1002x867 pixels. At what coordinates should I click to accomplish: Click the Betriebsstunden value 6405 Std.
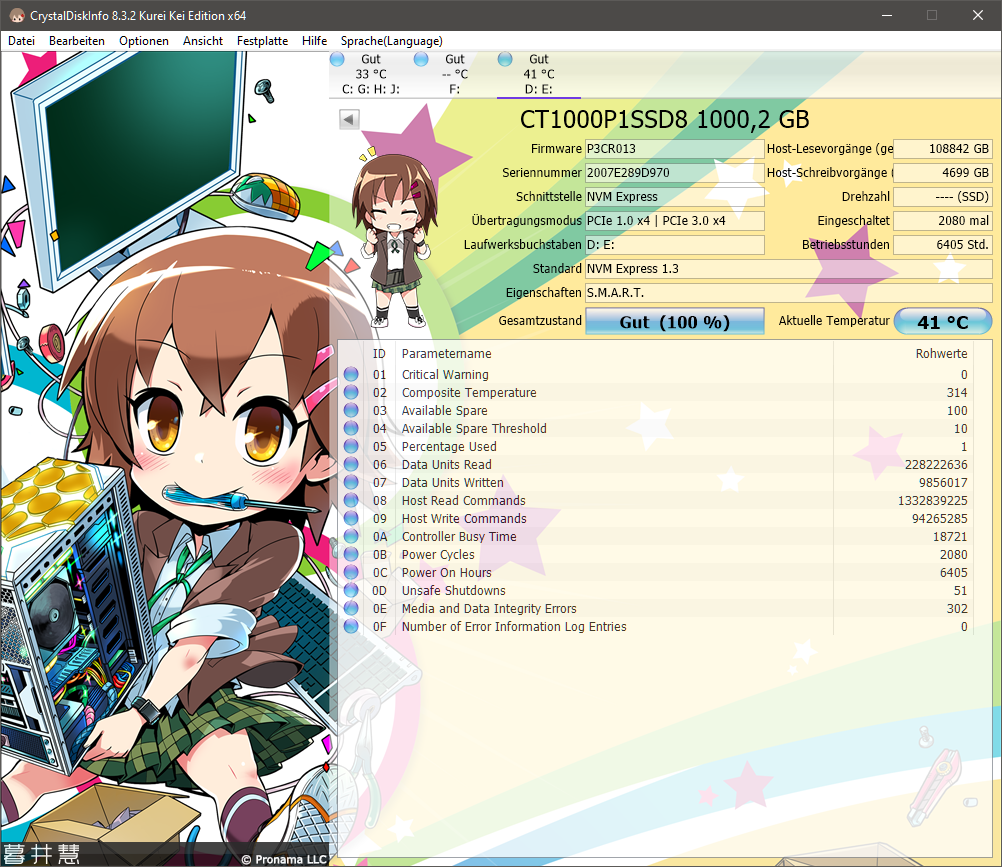tap(943, 245)
